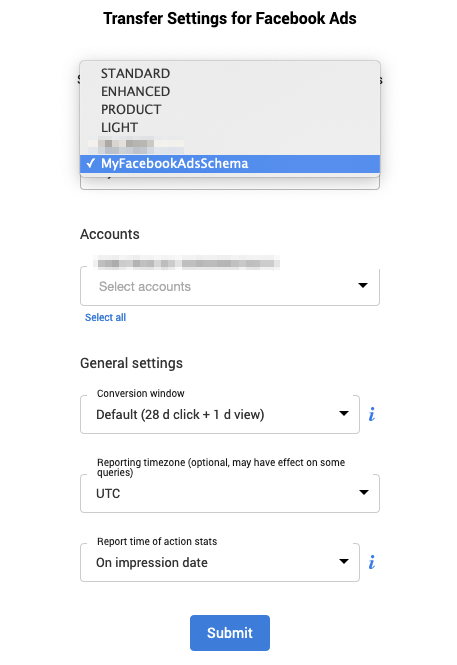
Task: Click the info icon beside Conversion window
Action: (x=372, y=414)
